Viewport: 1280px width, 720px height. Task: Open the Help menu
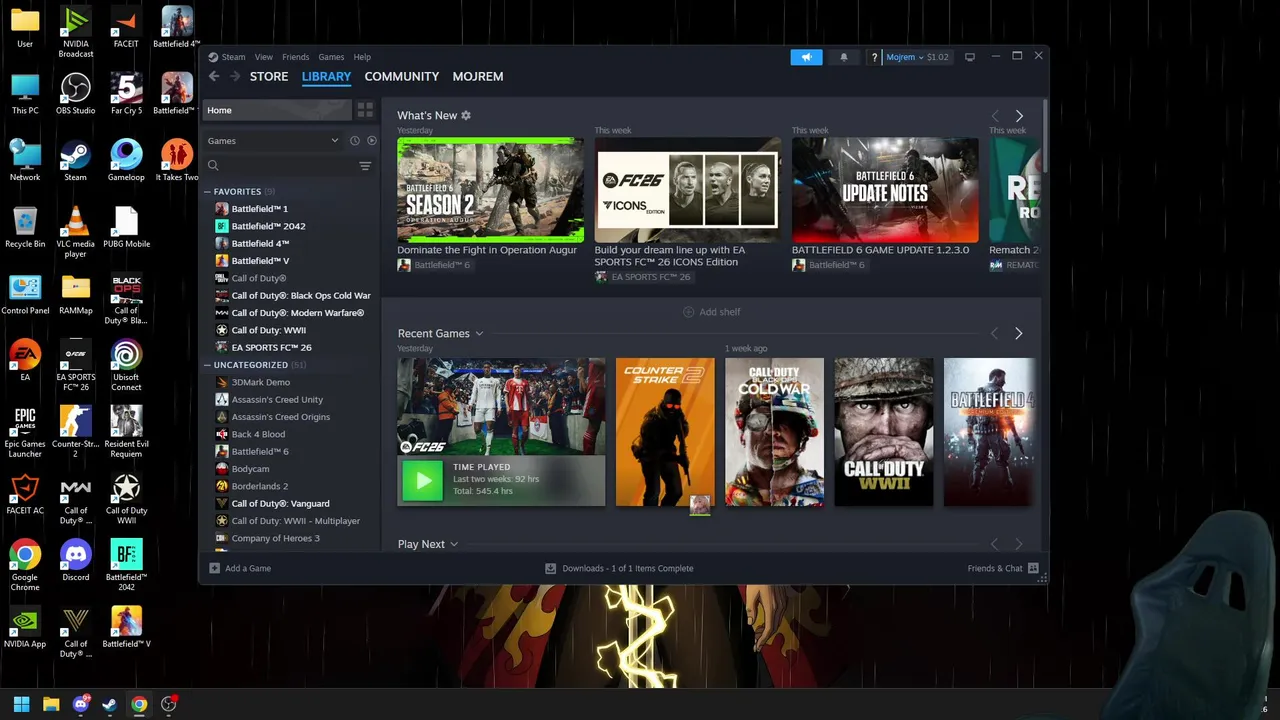tap(362, 57)
